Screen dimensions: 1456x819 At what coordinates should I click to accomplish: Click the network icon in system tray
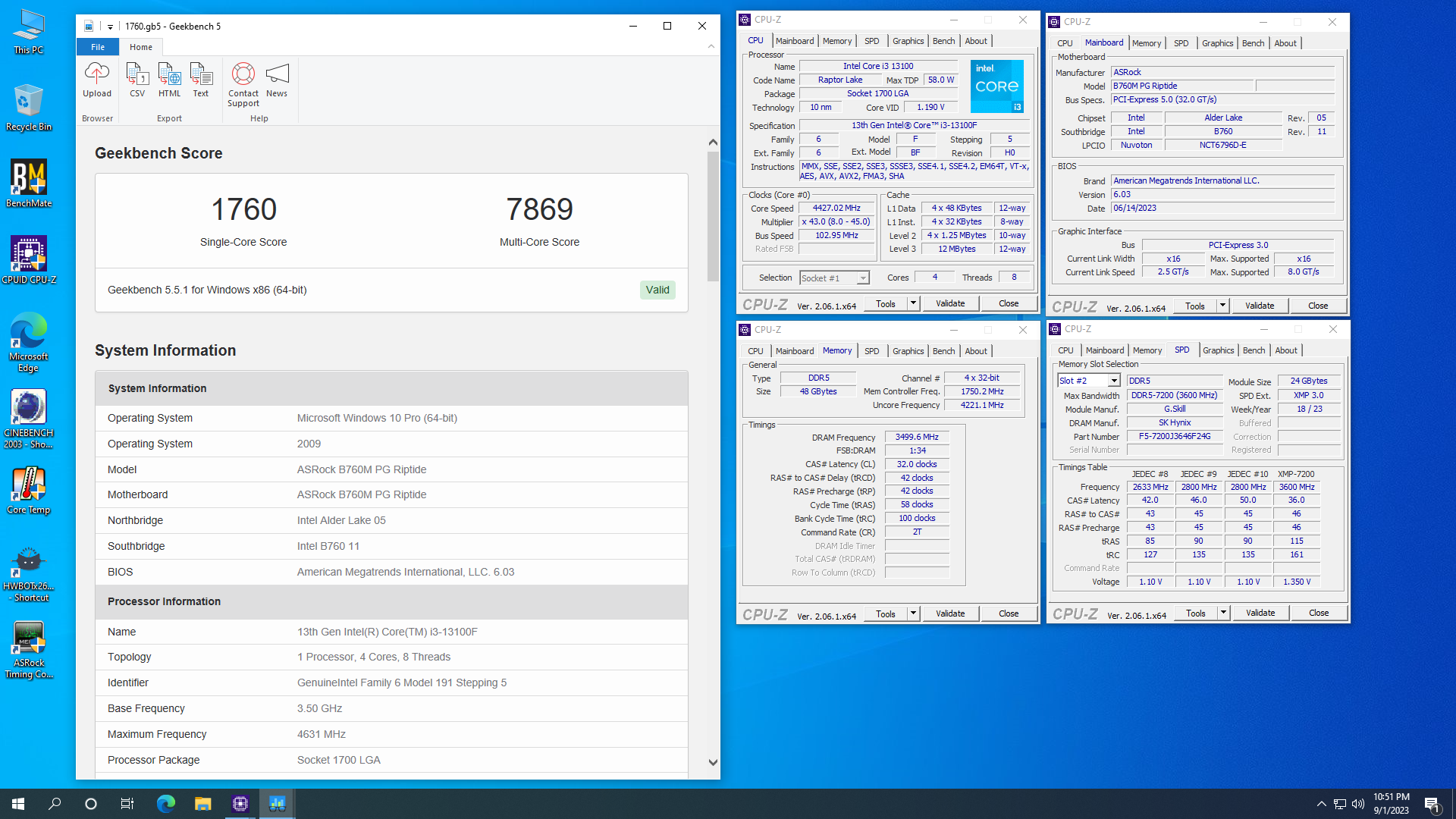1340,804
